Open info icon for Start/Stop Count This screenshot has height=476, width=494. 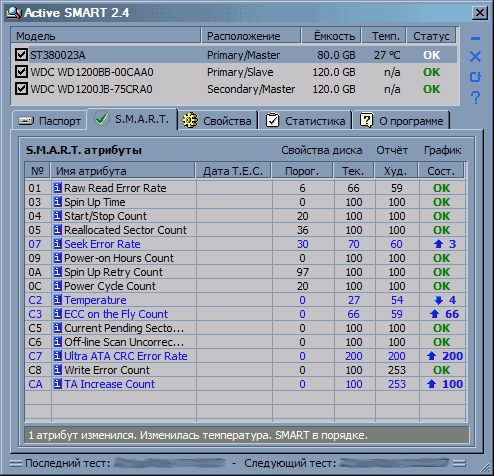[x=57, y=216]
